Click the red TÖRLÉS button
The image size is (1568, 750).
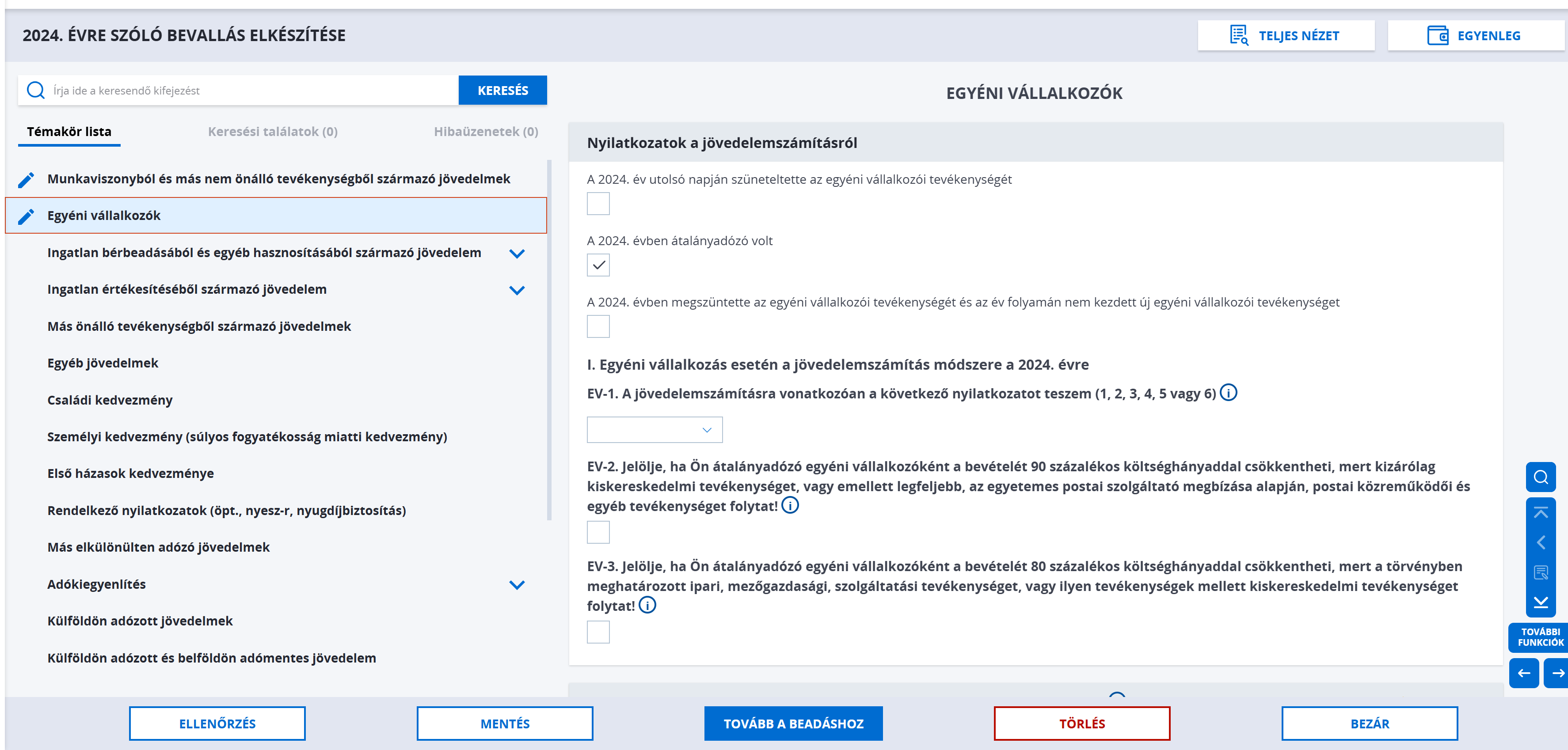(1082, 723)
